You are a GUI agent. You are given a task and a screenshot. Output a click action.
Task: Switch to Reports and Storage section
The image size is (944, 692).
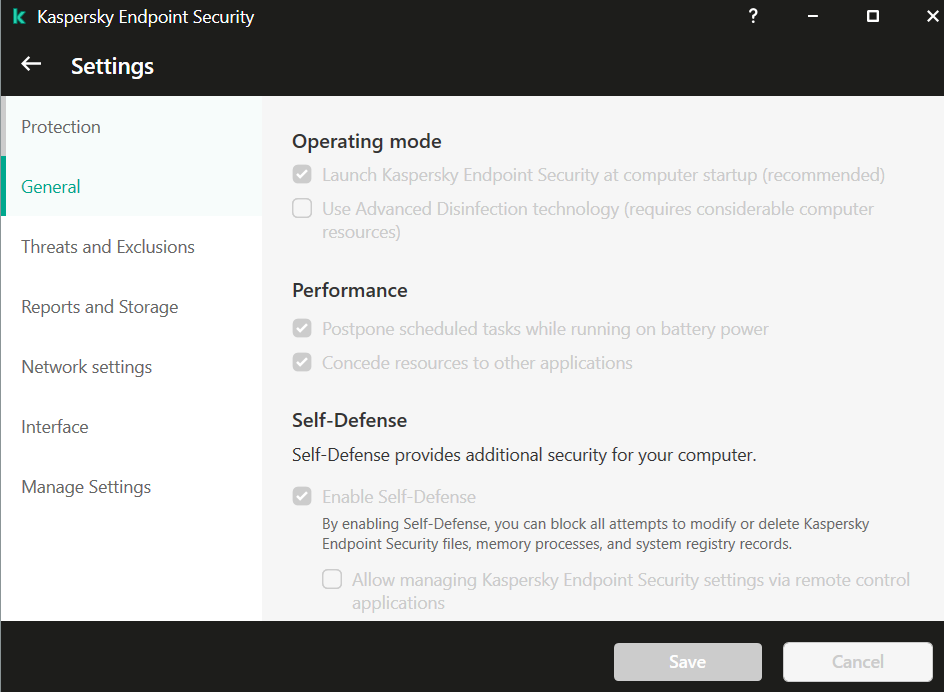pyautogui.click(x=100, y=307)
